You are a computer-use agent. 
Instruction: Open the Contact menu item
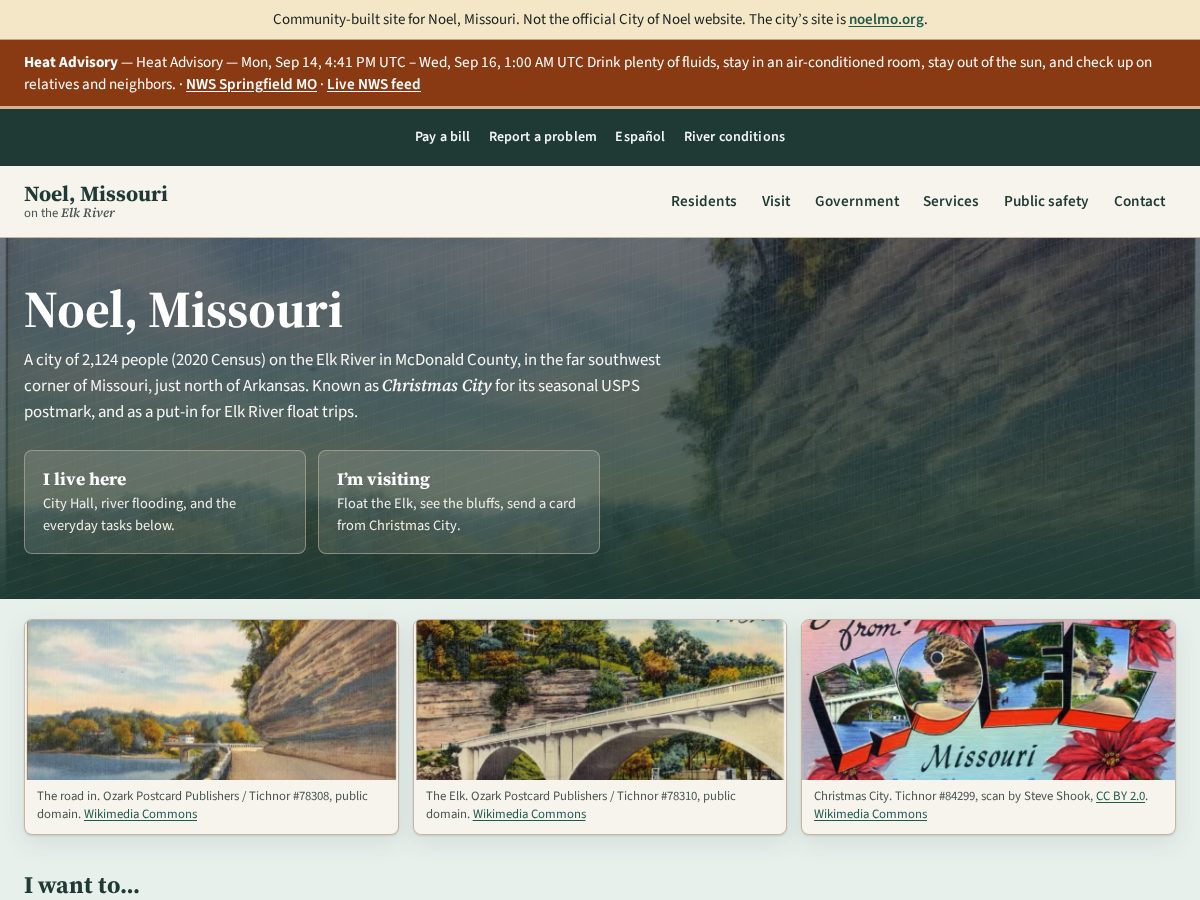1139,201
